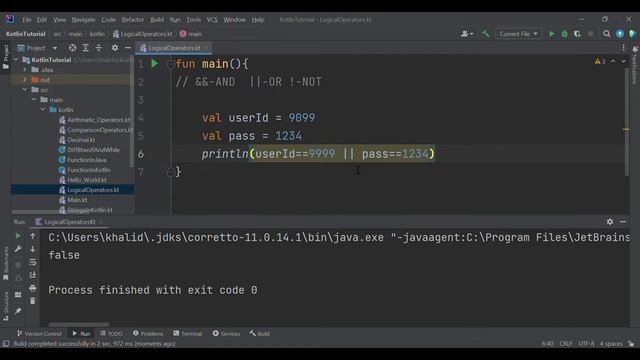Screen dimensions: 640x360
Task: Collapse All icon in Project panel header
Action: click(98, 48)
